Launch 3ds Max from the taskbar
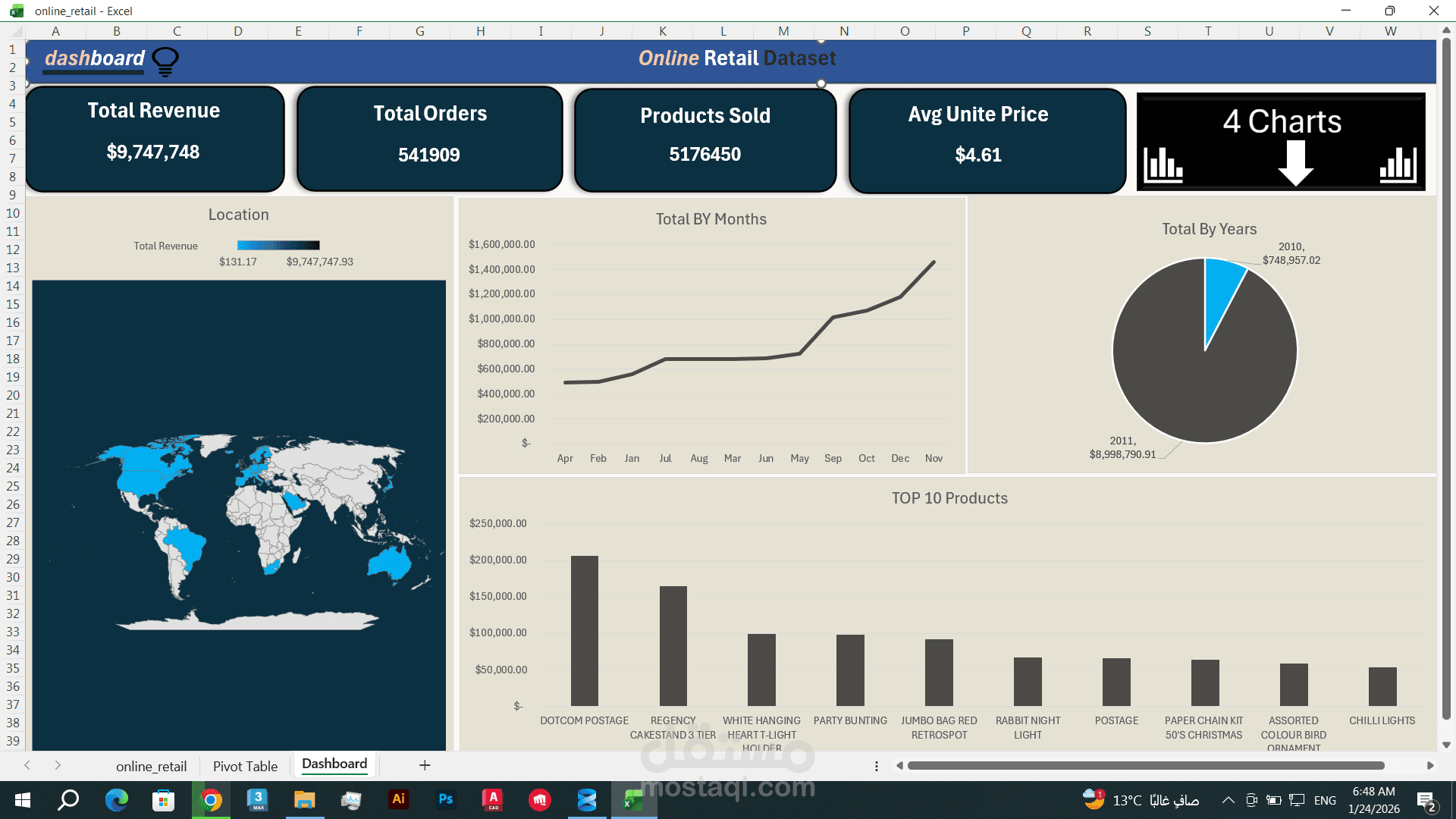The height and width of the screenshot is (819, 1456). pyautogui.click(x=258, y=800)
